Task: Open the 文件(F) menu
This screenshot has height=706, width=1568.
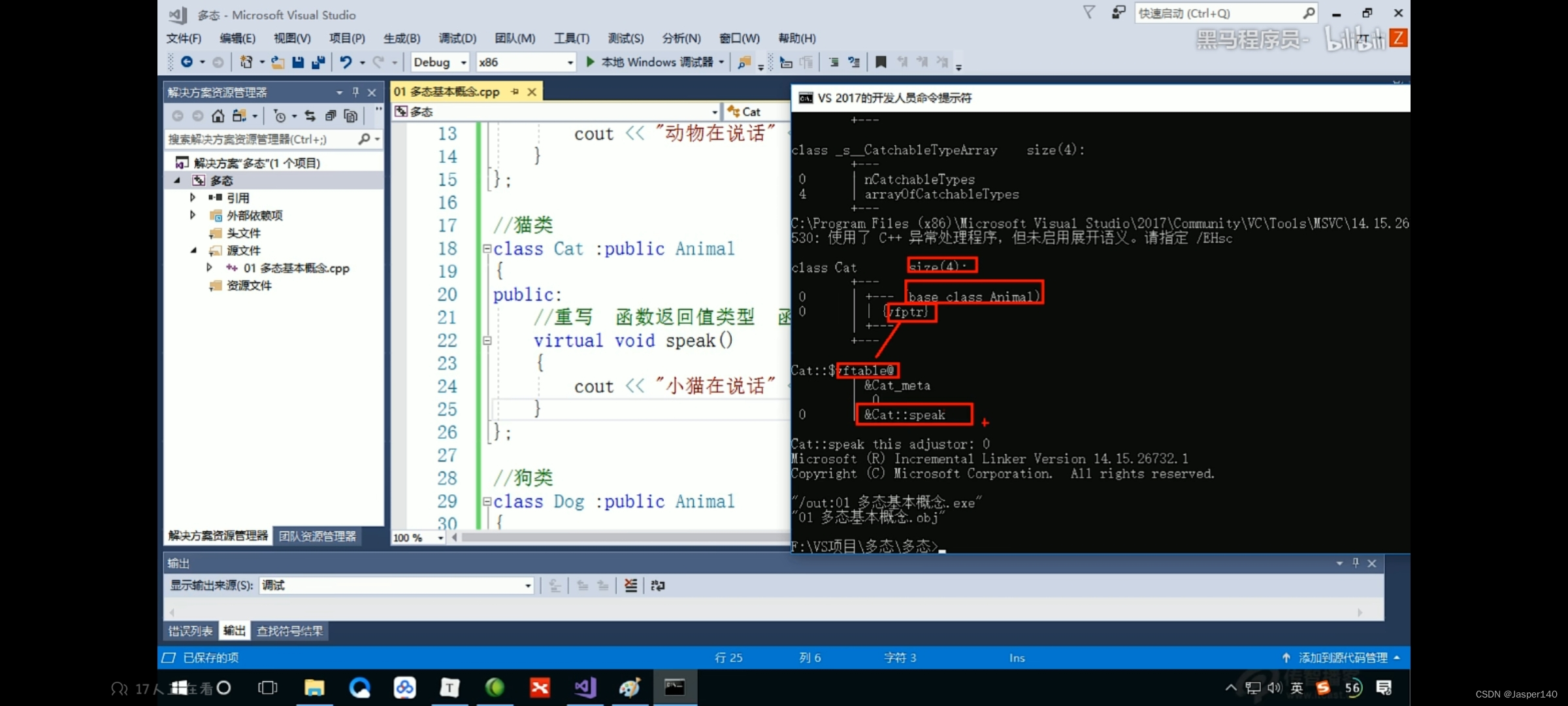Action: [x=184, y=38]
